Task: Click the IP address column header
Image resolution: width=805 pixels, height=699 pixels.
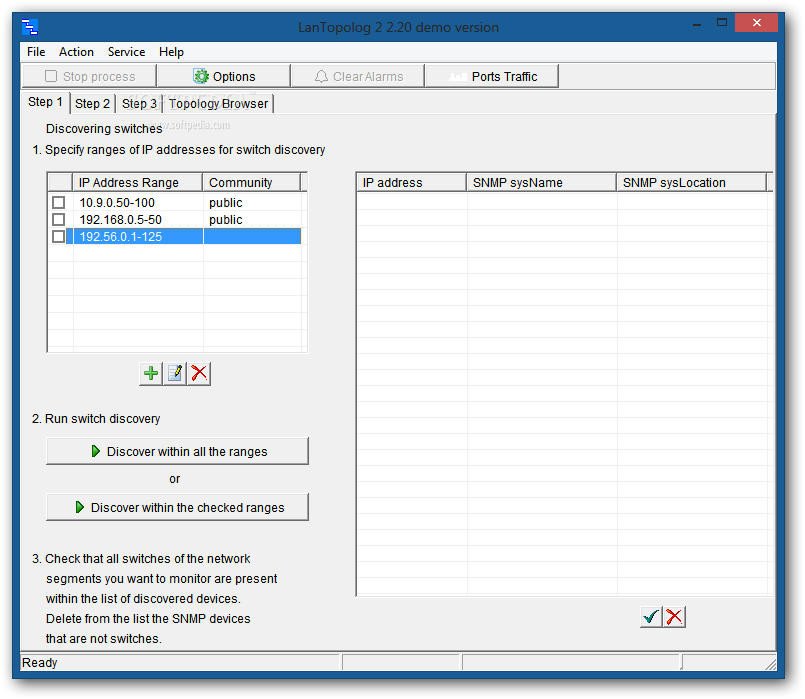Action: tap(411, 182)
